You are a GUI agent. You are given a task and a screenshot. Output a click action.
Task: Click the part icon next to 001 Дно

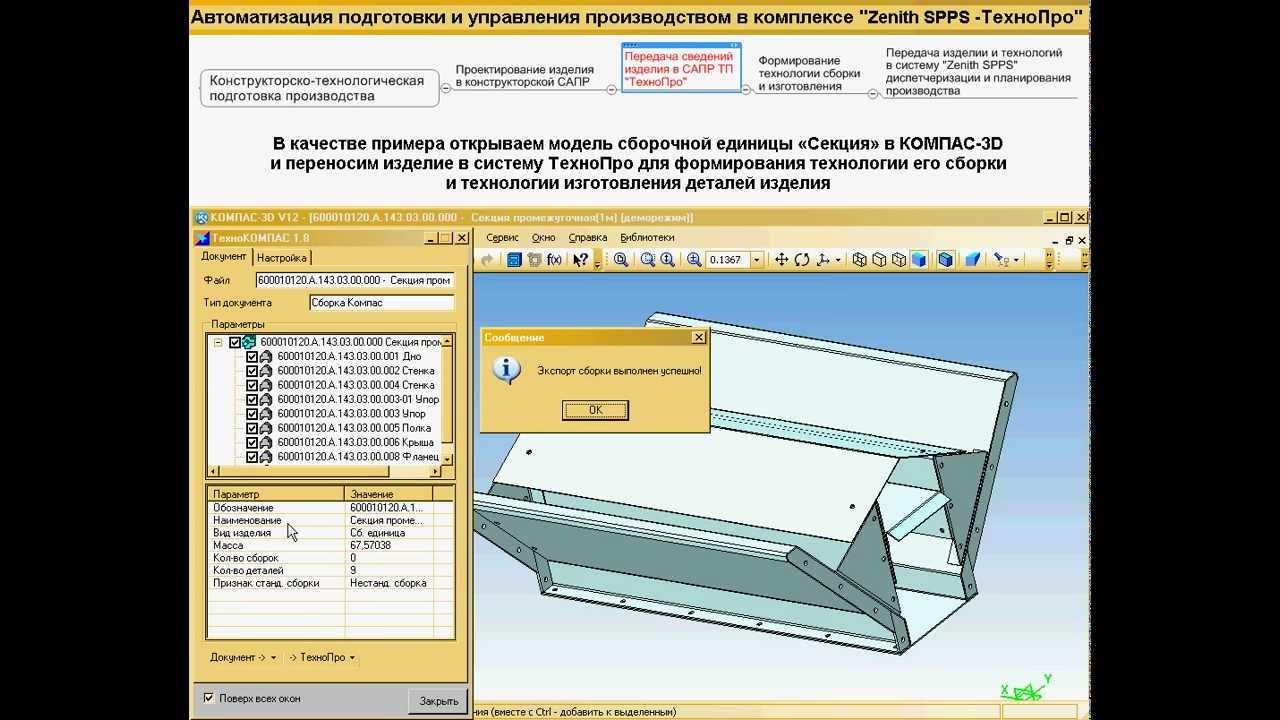266,356
